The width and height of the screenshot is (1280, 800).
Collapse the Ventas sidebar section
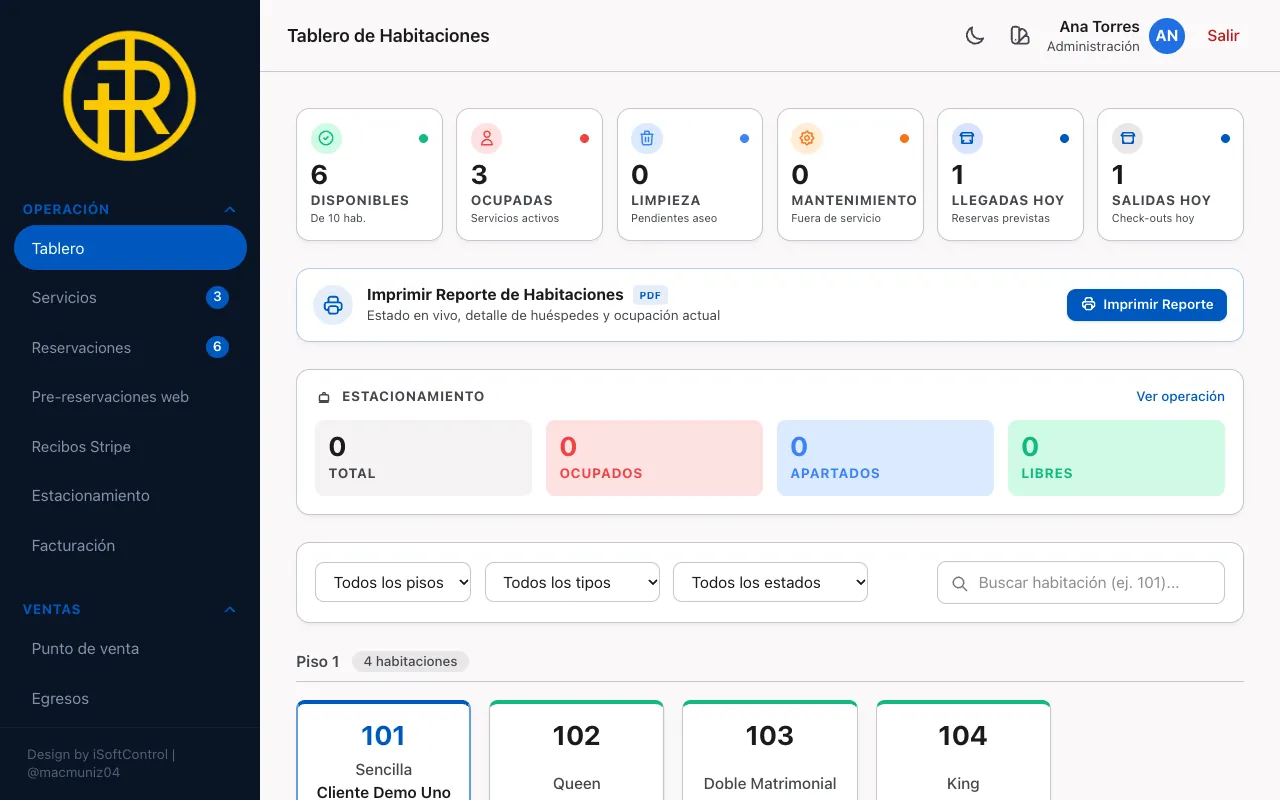130,609
